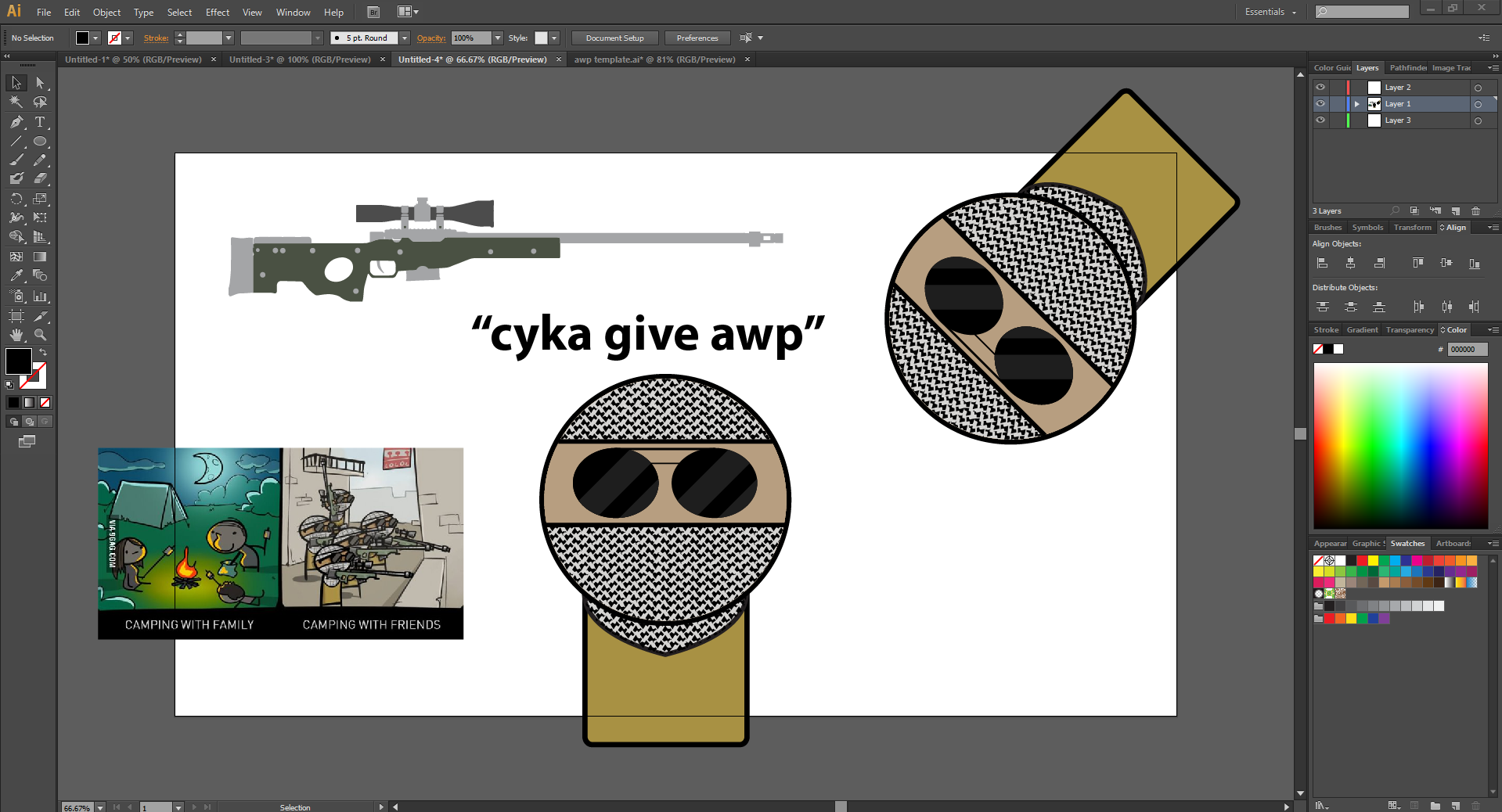Open stroke weight dropdown
The image size is (1502, 812).
pos(229,38)
